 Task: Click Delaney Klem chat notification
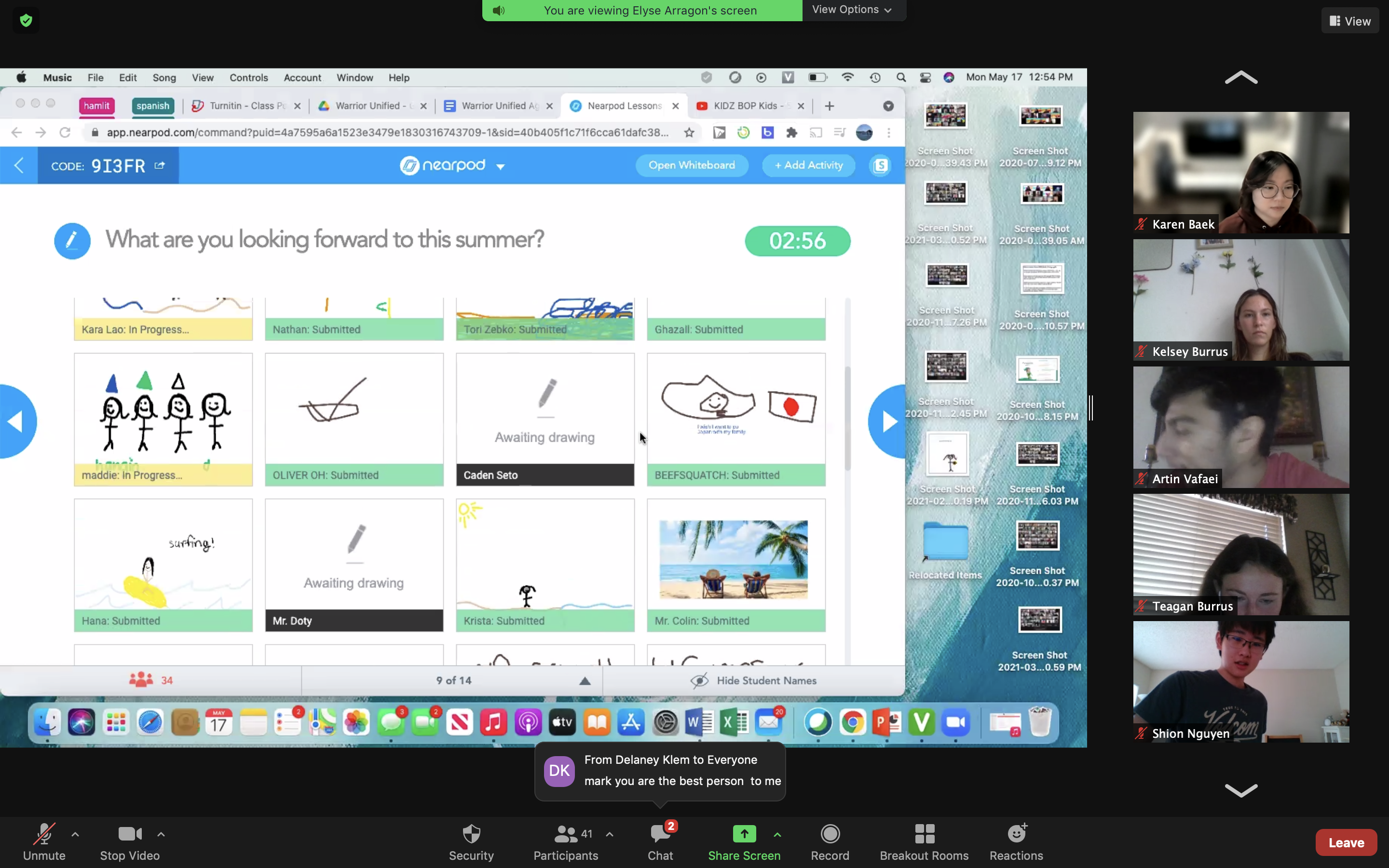[660, 771]
